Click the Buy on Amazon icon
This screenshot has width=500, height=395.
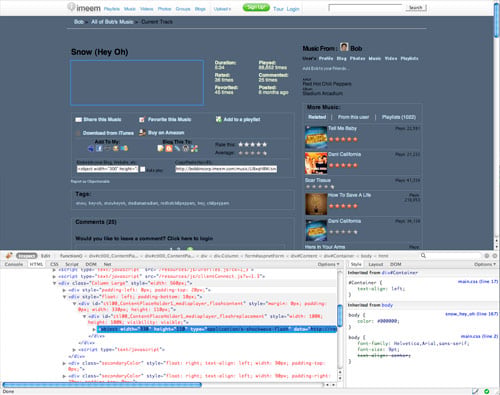[x=142, y=132]
